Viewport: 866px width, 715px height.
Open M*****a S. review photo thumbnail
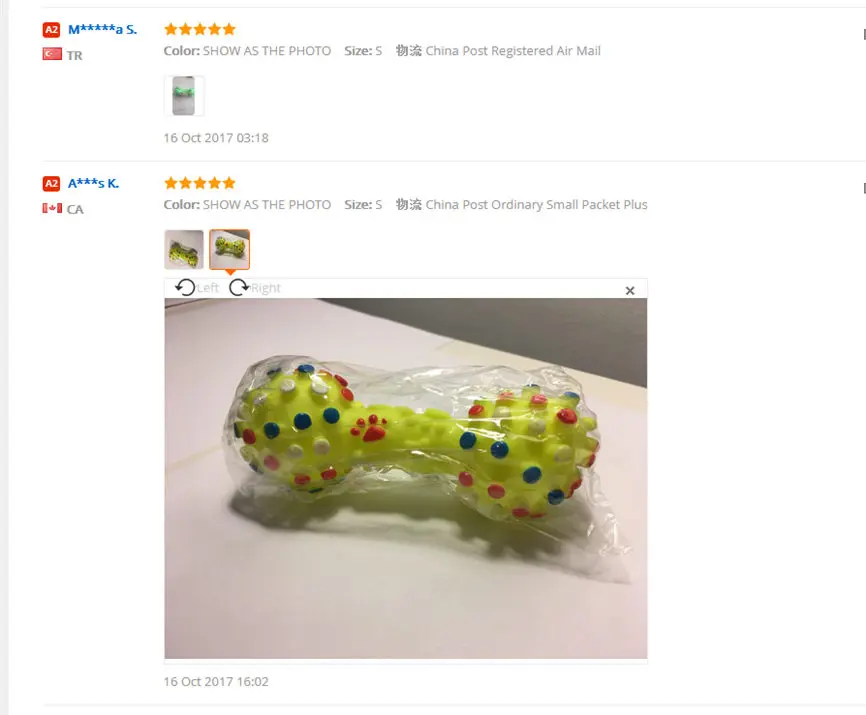(184, 96)
